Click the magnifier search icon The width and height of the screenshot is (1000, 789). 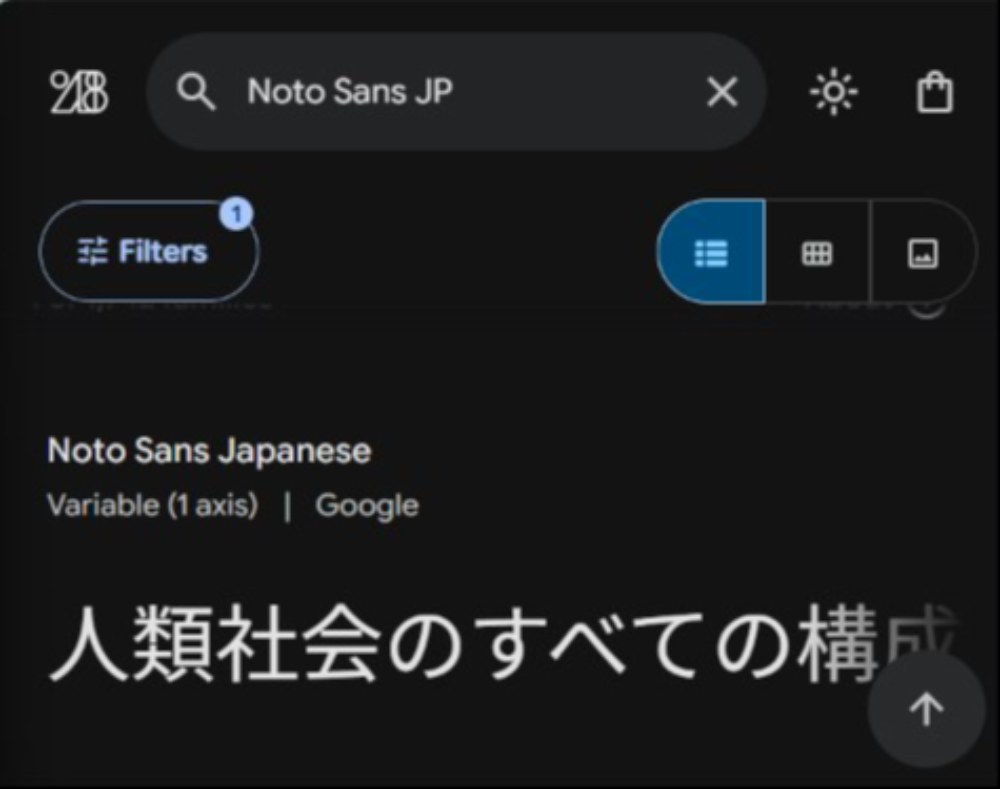pos(195,92)
